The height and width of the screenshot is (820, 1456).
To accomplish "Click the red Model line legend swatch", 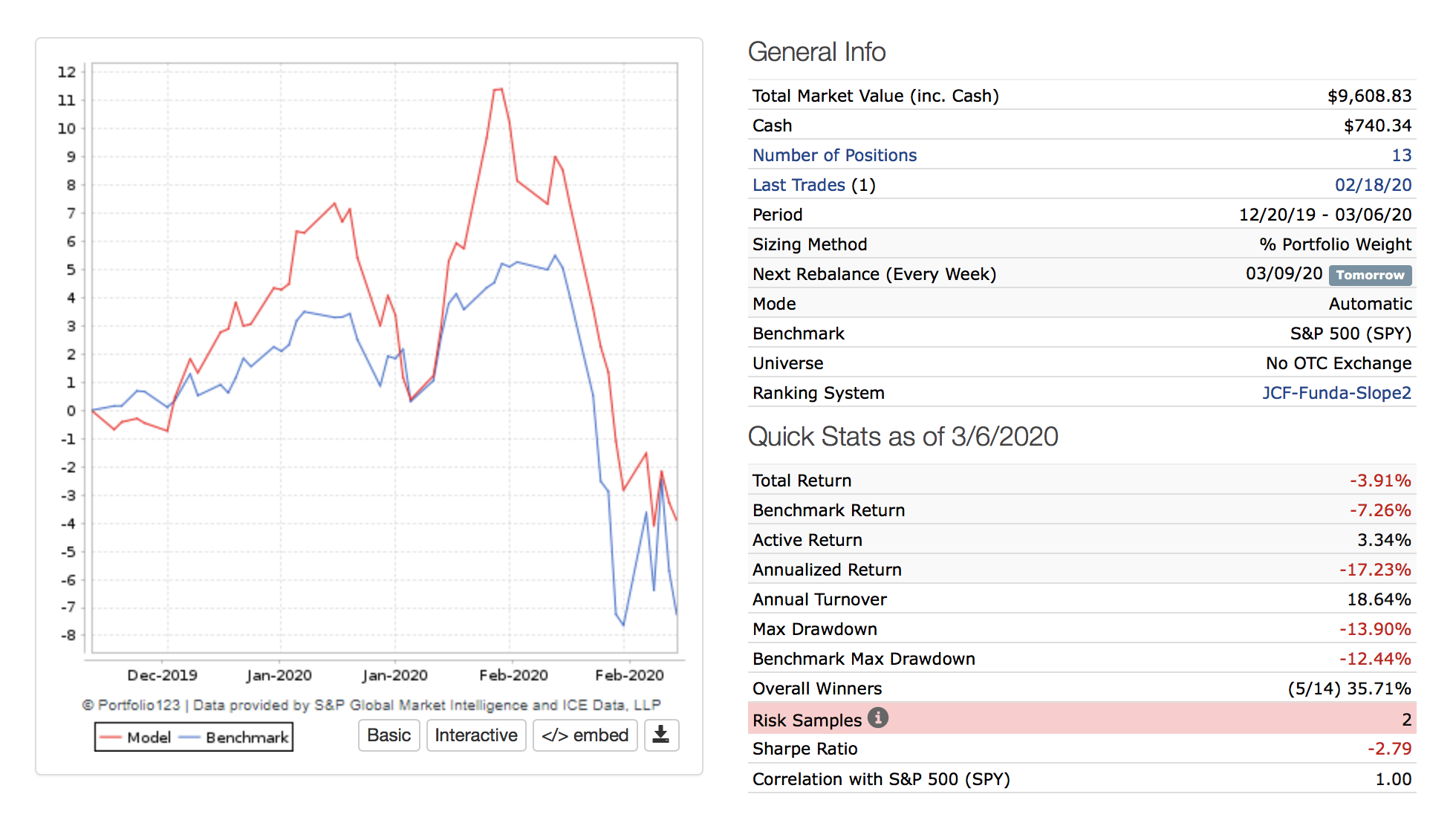I will pos(111,738).
